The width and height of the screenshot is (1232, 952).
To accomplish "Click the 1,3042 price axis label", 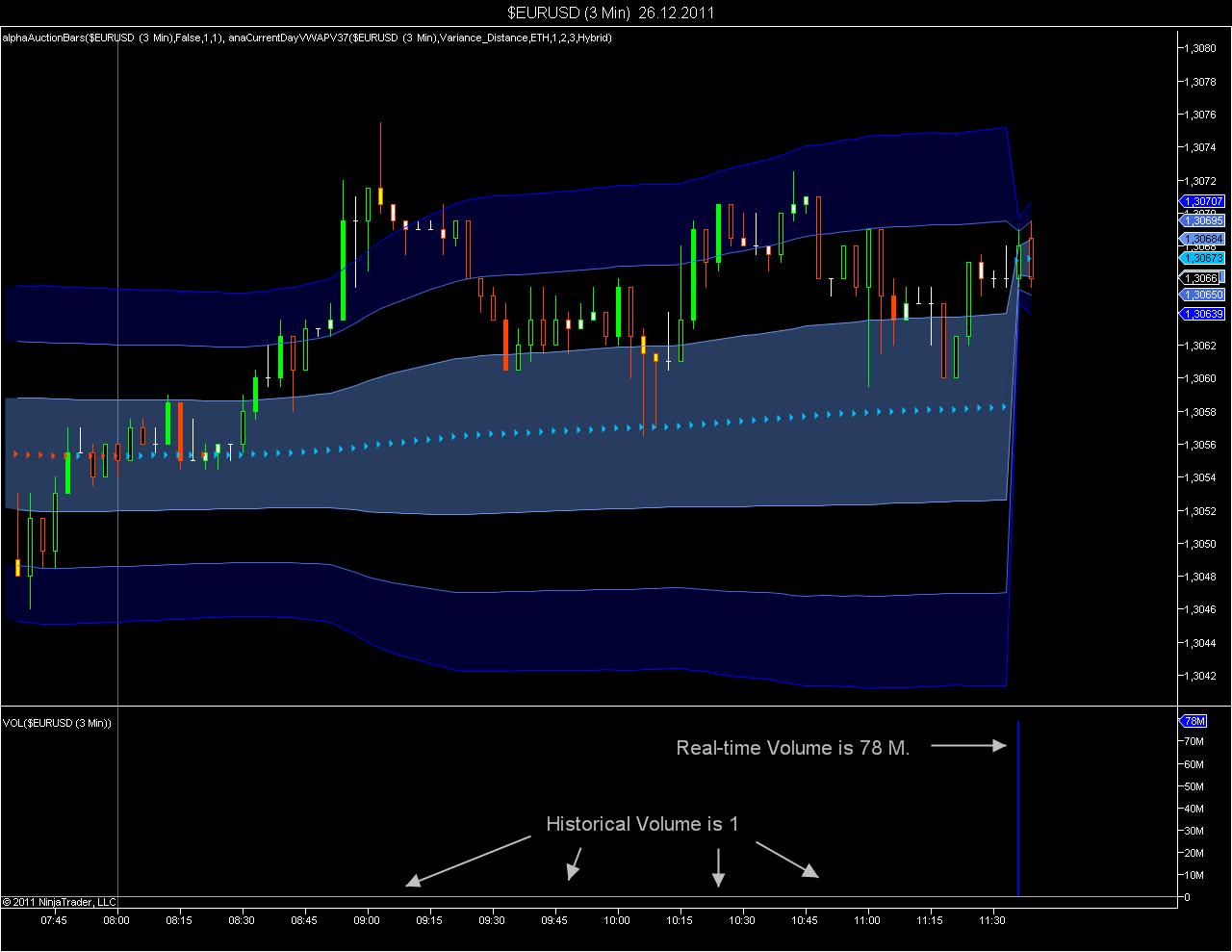I will pos(1200,676).
